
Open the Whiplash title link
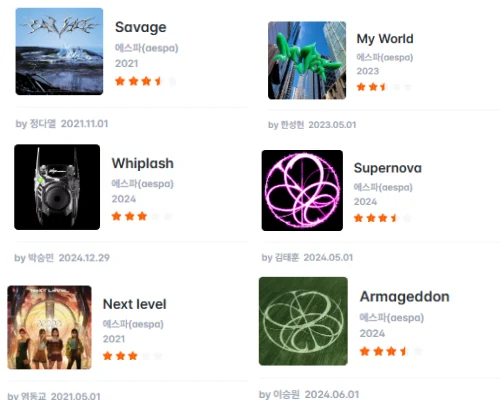click(x=143, y=163)
